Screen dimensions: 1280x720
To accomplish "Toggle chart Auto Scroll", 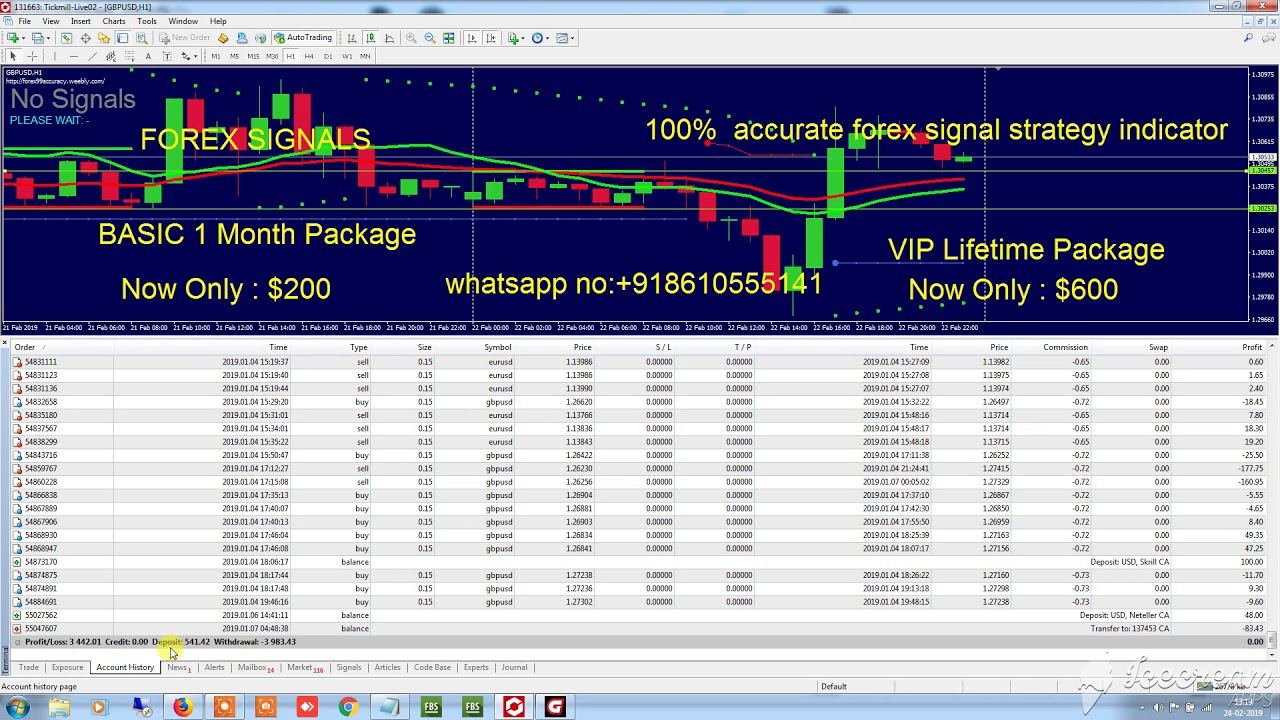I will (x=471, y=38).
